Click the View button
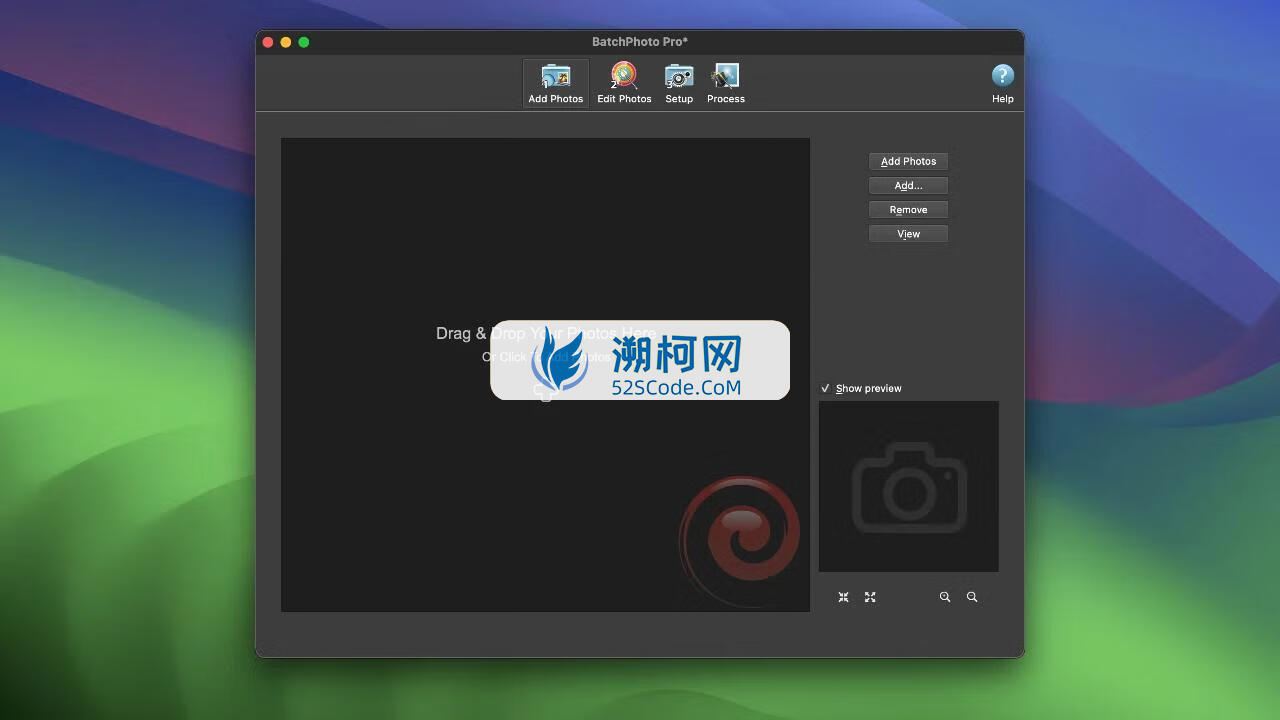 [908, 233]
